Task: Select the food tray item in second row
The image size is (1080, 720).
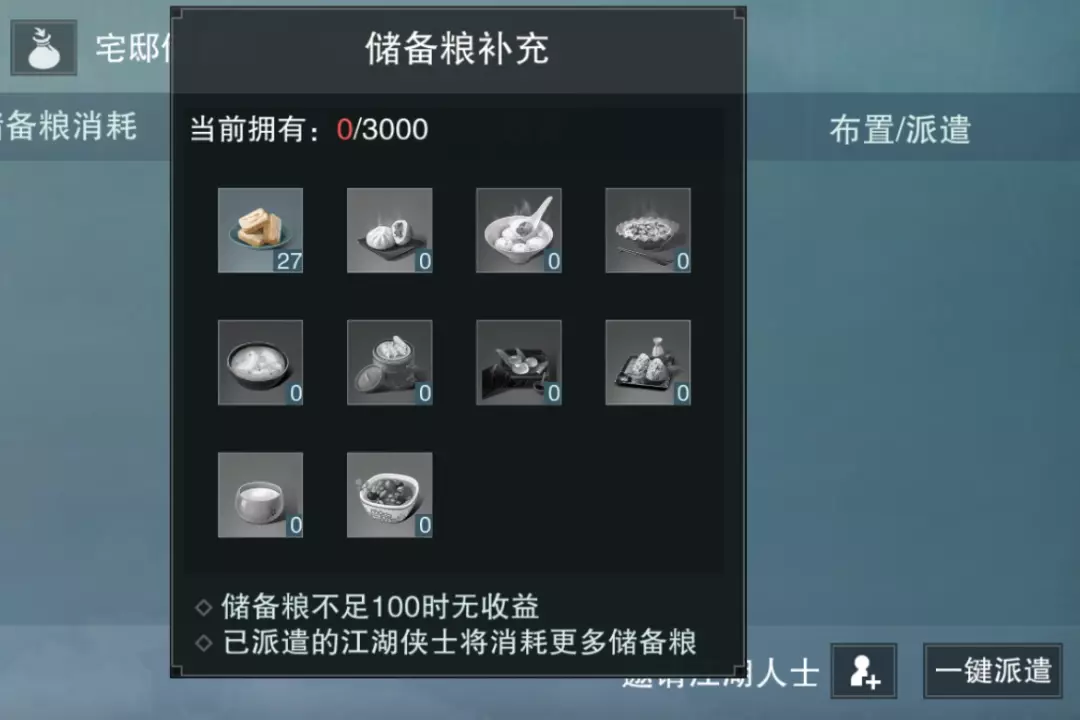Action: pyautogui.click(x=519, y=362)
